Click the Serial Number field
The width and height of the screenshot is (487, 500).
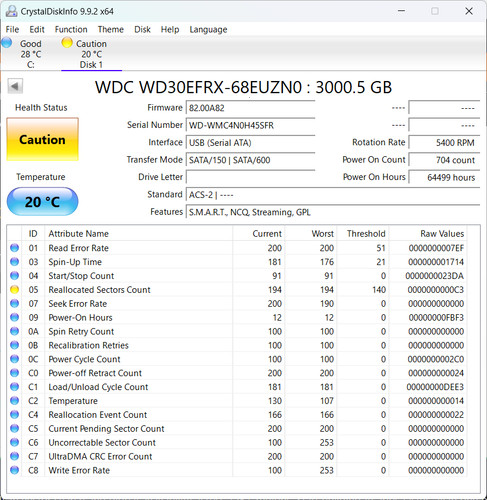coord(250,125)
